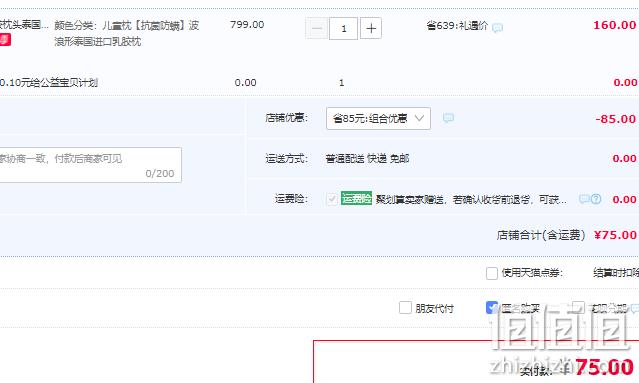
Task: Click the 0/200 character counter
Action: 160,174
